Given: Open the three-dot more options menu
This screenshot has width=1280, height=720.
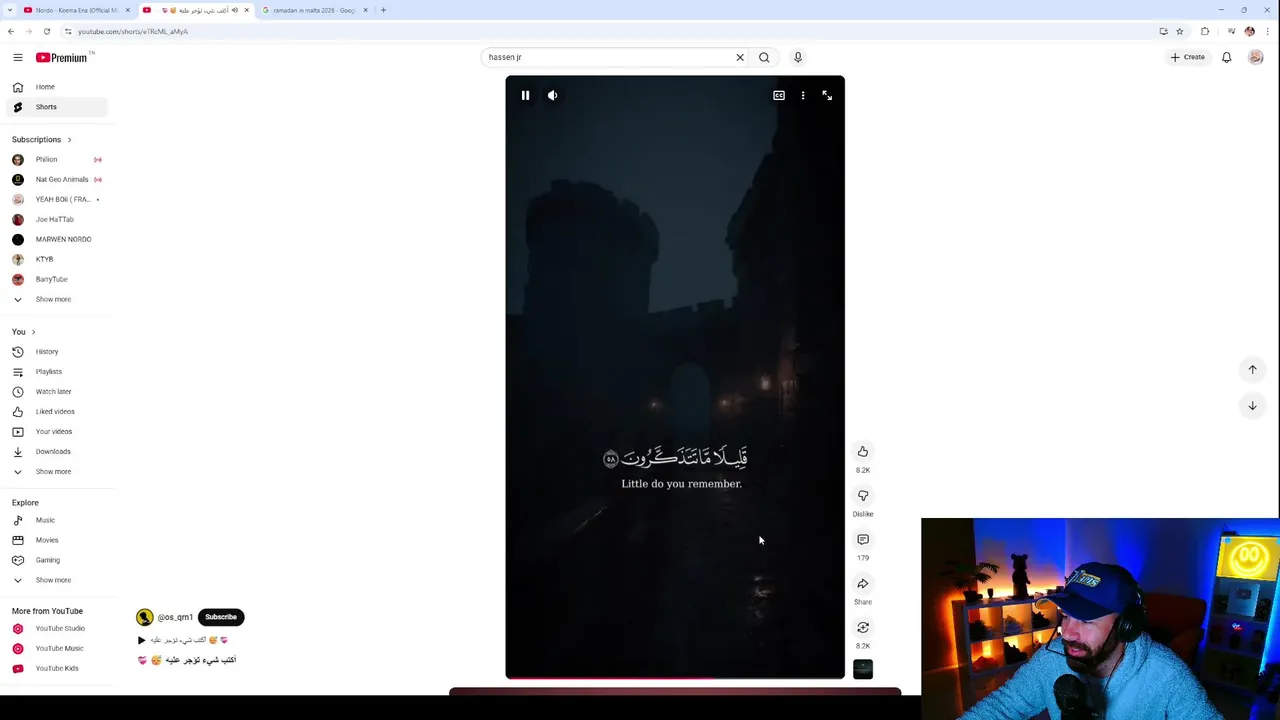Looking at the screenshot, I should point(803,96).
